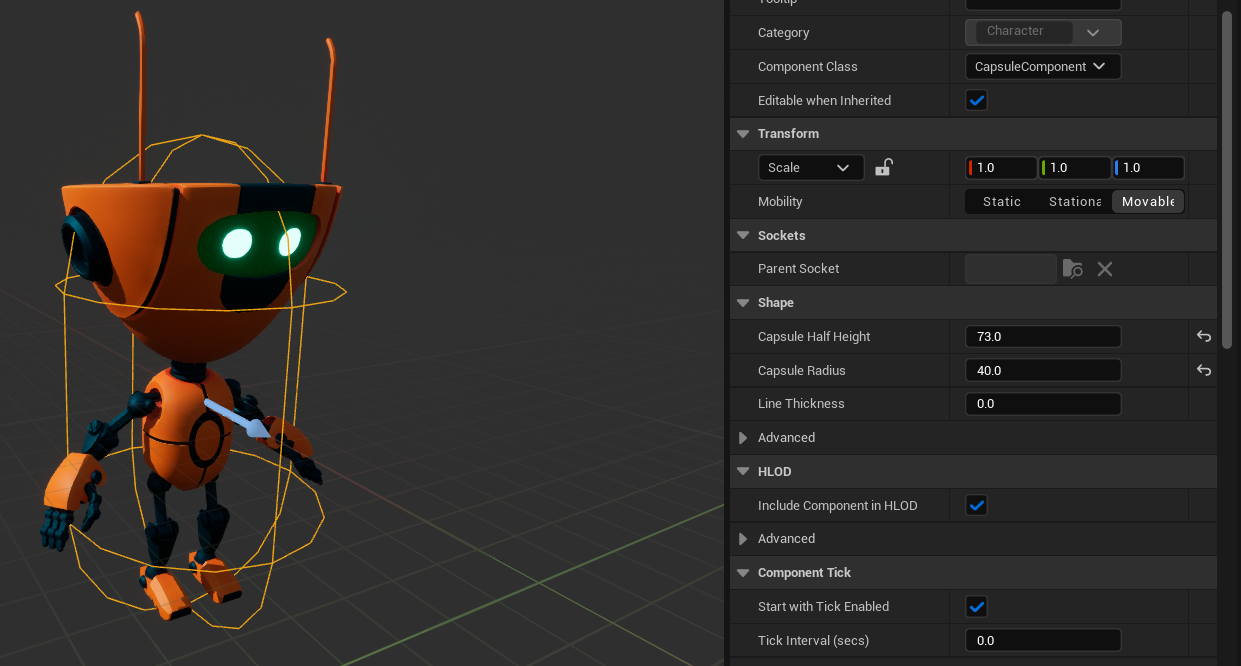Open the Category dropdown
This screenshot has width=1241, height=666.
1043,32
